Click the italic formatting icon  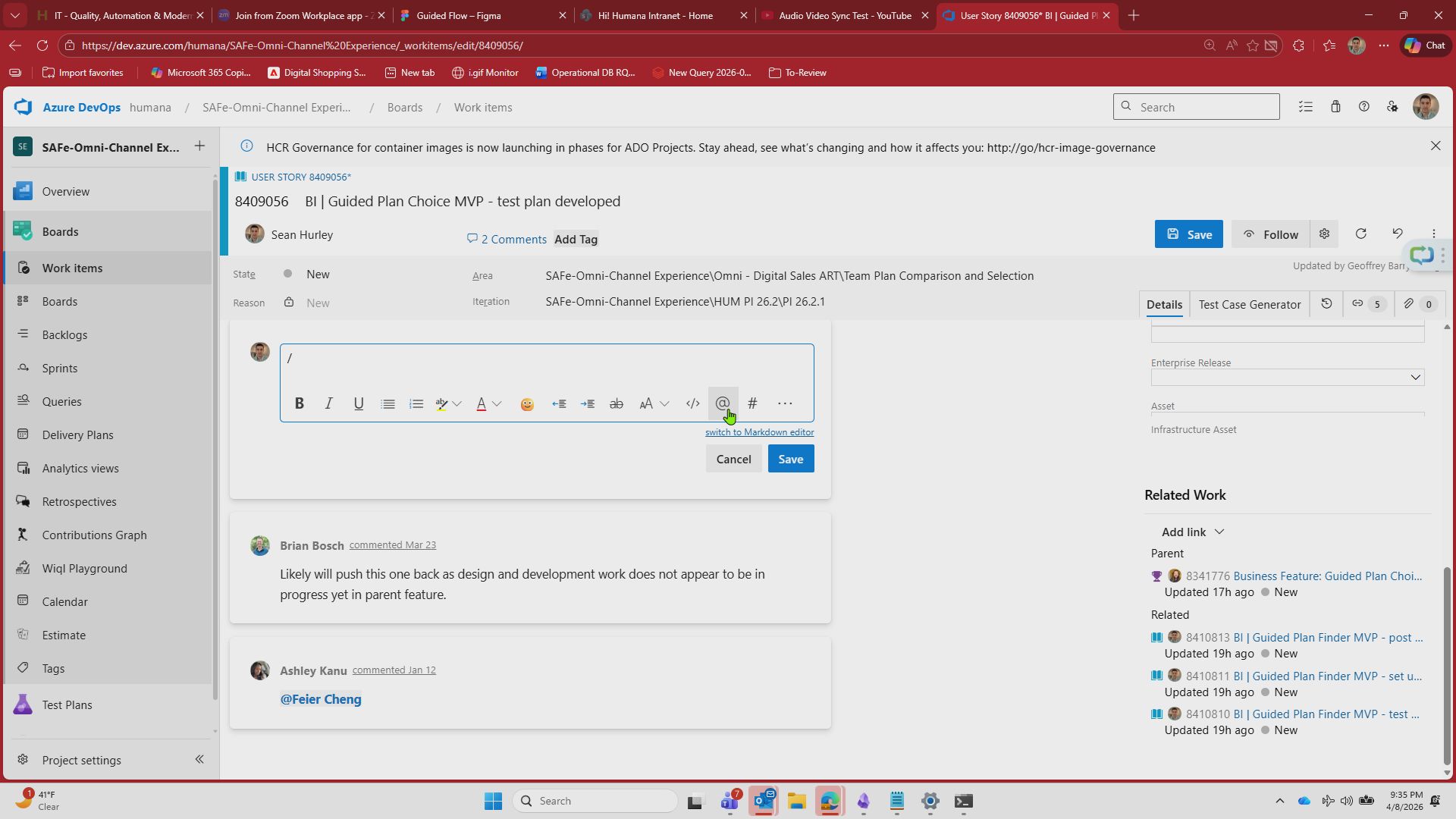click(328, 404)
